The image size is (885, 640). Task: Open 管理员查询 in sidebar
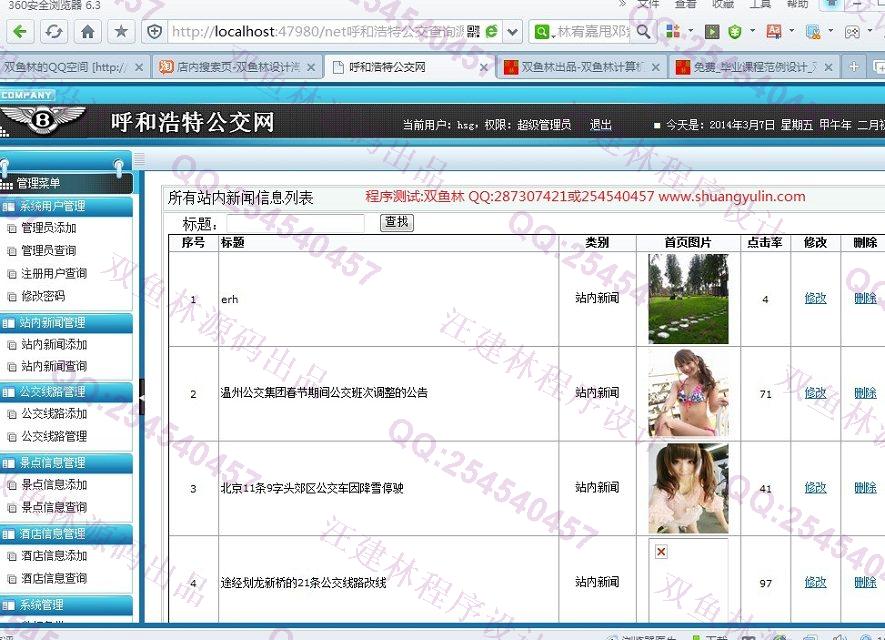pos(49,251)
